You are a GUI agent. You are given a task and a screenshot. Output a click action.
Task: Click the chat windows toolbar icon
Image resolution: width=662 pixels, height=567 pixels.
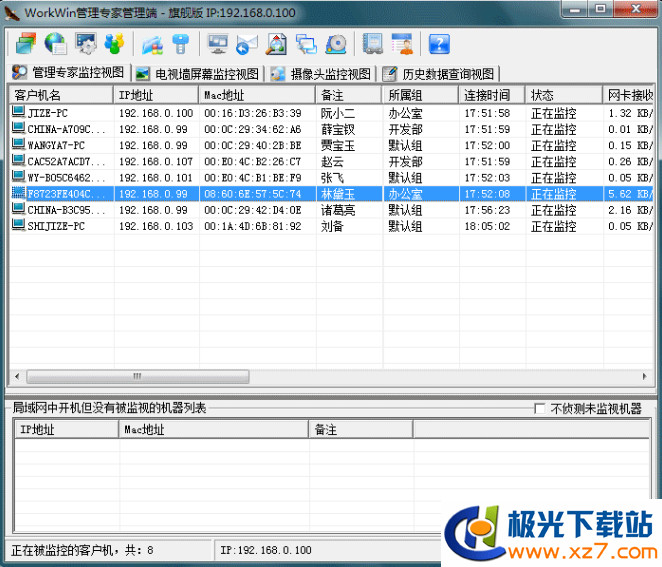(x=306, y=44)
